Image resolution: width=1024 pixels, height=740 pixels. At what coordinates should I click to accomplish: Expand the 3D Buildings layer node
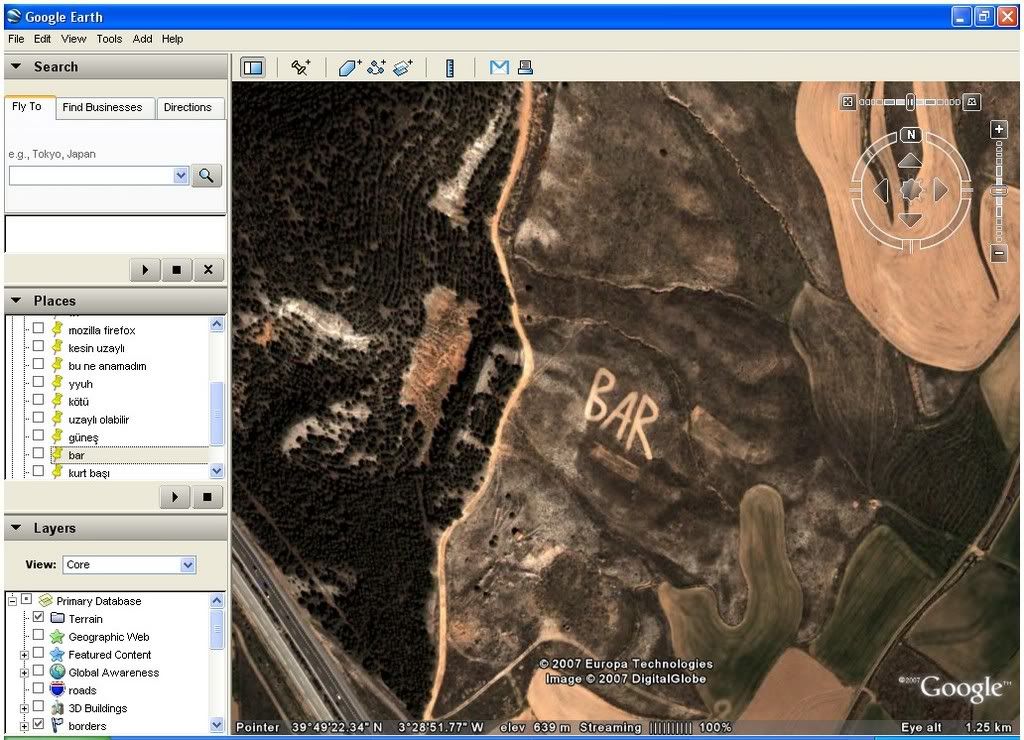click(24, 708)
